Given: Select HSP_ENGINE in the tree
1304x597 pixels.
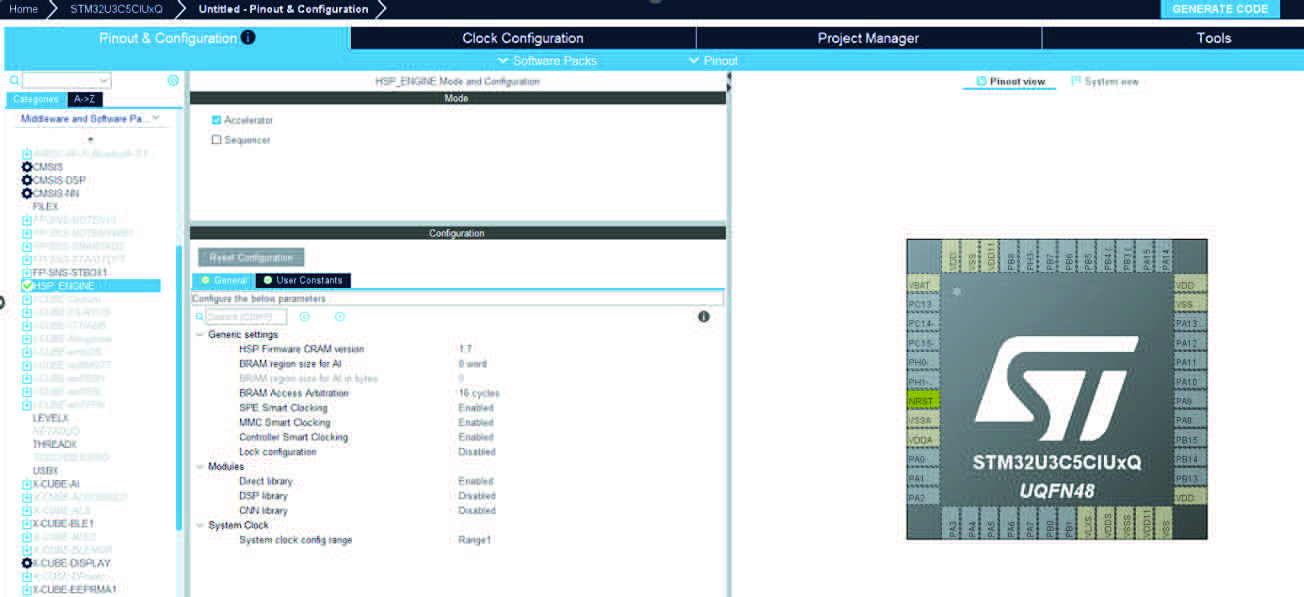Looking at the screenshot, I should (x=64, y=286).
